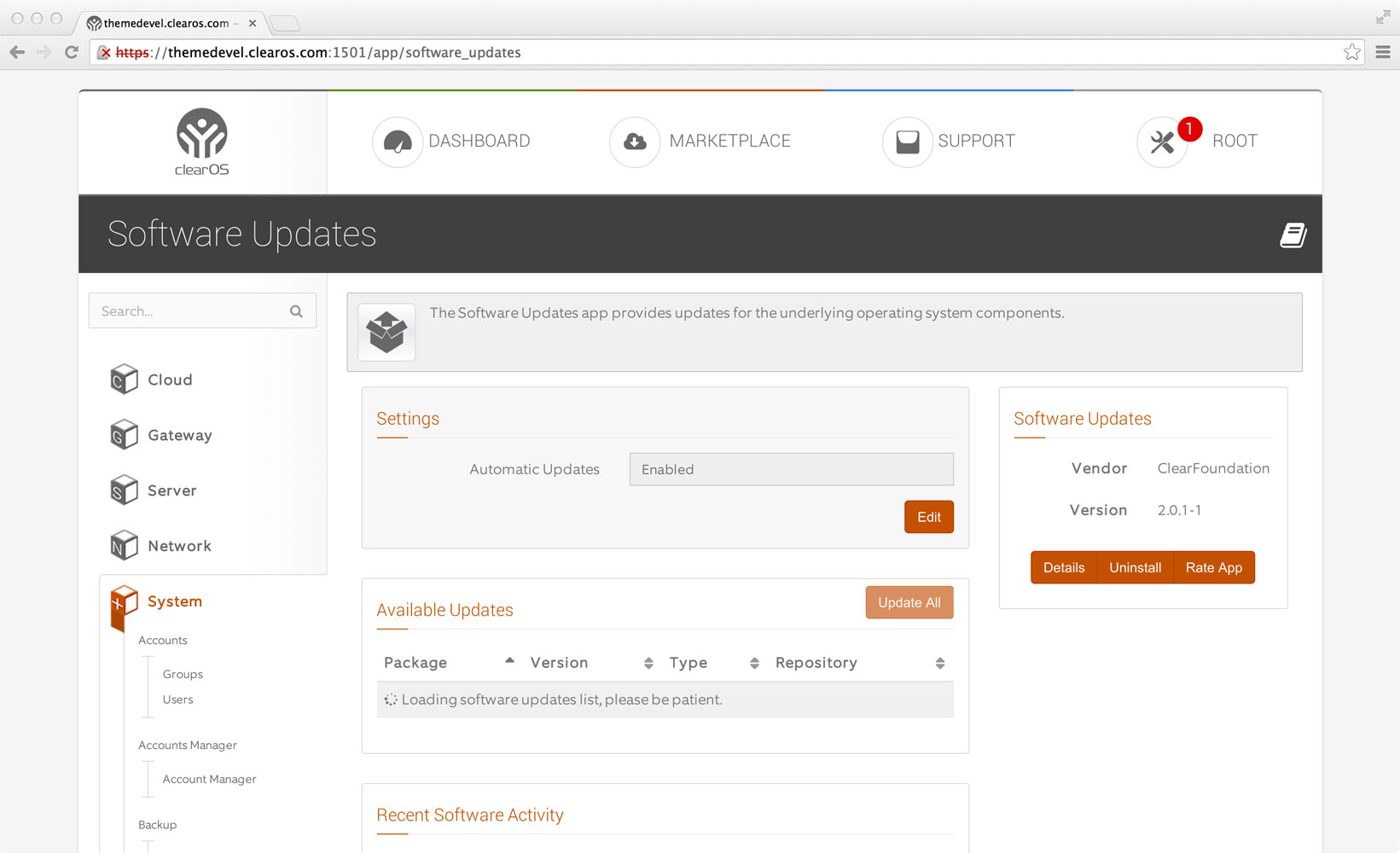The height and width of the screenshot is (853, 1400).
Task: Click the search magnifier icon in sidebar
Action: tap(296, 311)
